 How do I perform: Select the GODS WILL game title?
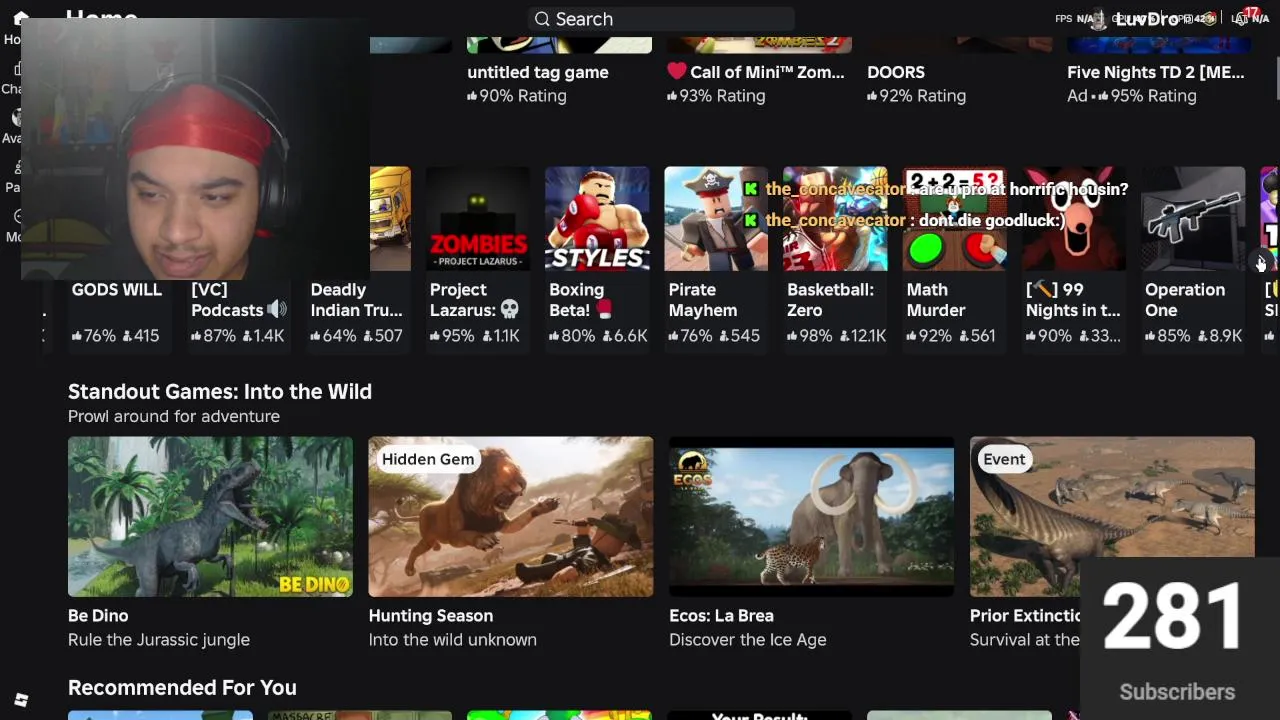[x=117, y=290]
